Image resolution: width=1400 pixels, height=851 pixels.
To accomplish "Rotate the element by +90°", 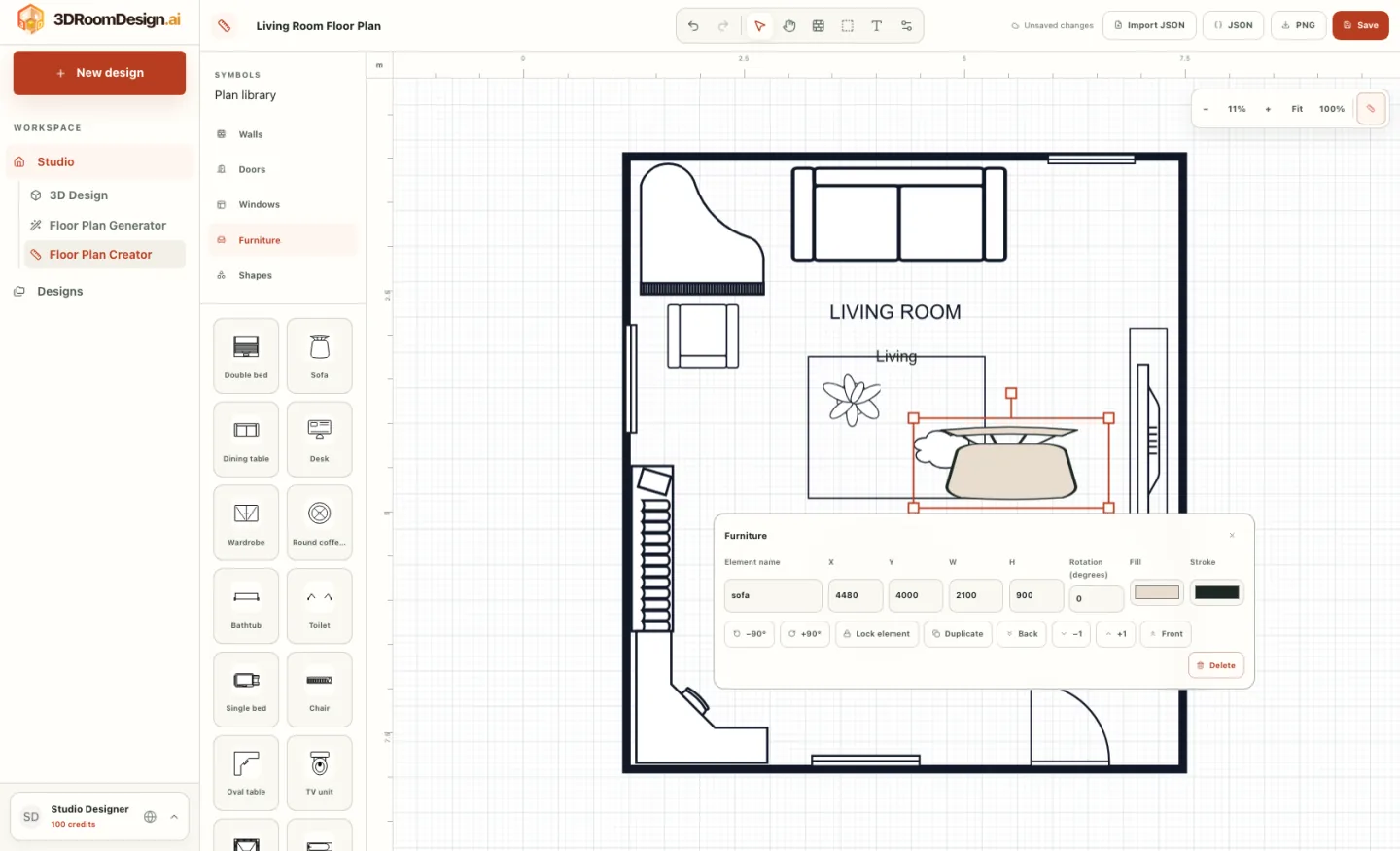I will tap(805, 634).
